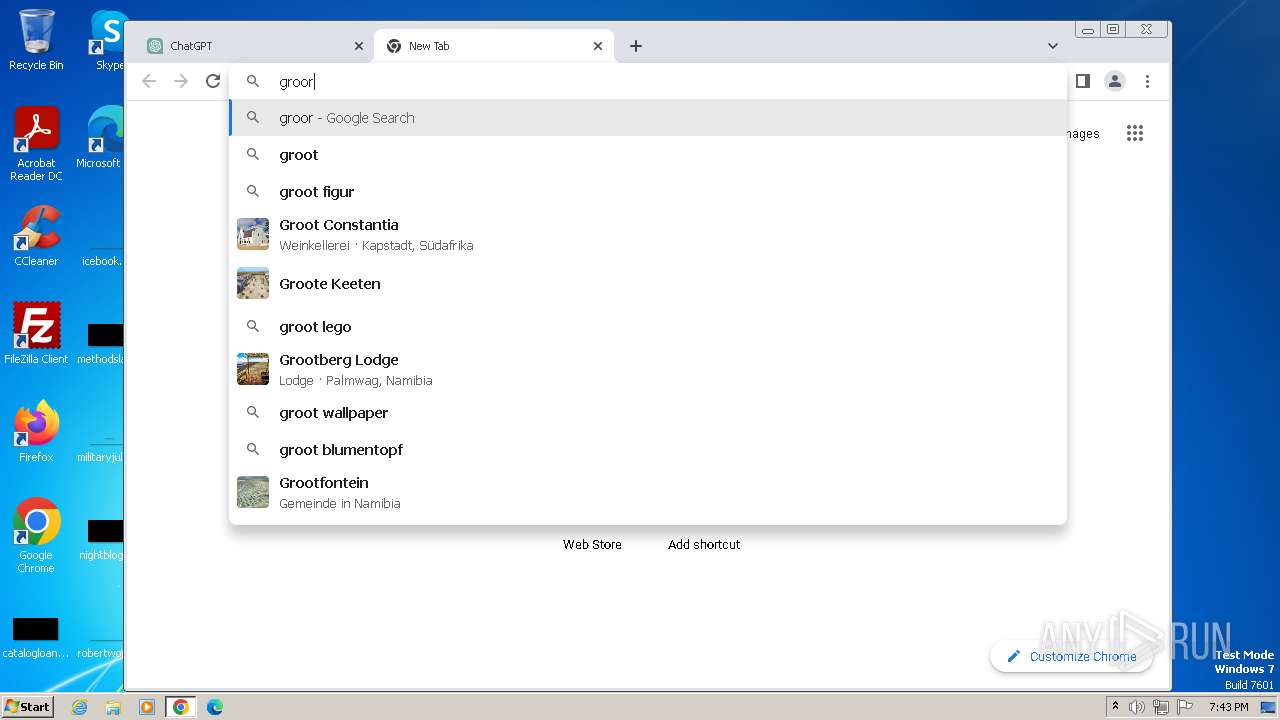Open the Google Chrome desktop icon

click(x=36, y=536)
